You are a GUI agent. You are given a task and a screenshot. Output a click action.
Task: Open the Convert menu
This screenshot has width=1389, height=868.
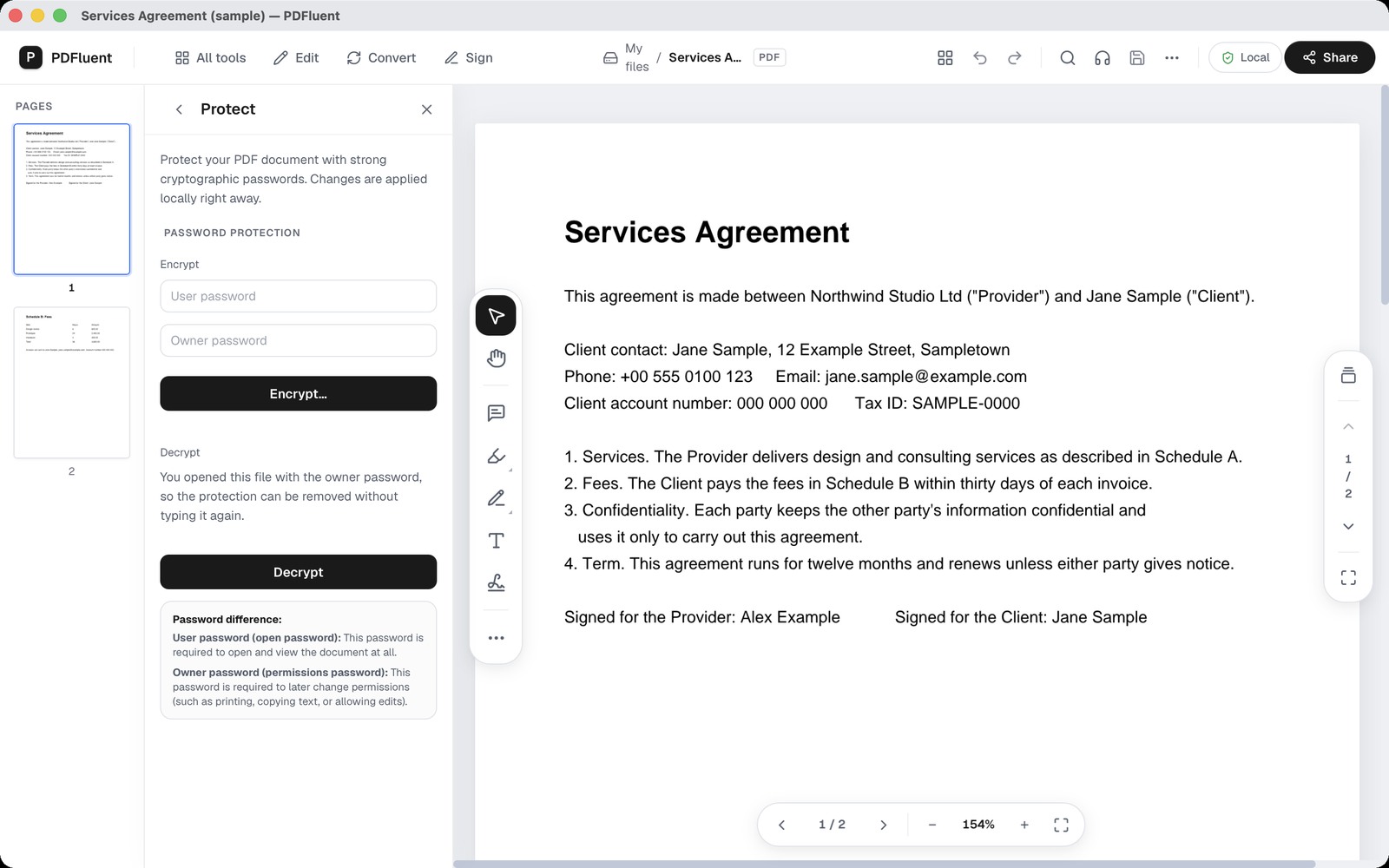[381, 57]
